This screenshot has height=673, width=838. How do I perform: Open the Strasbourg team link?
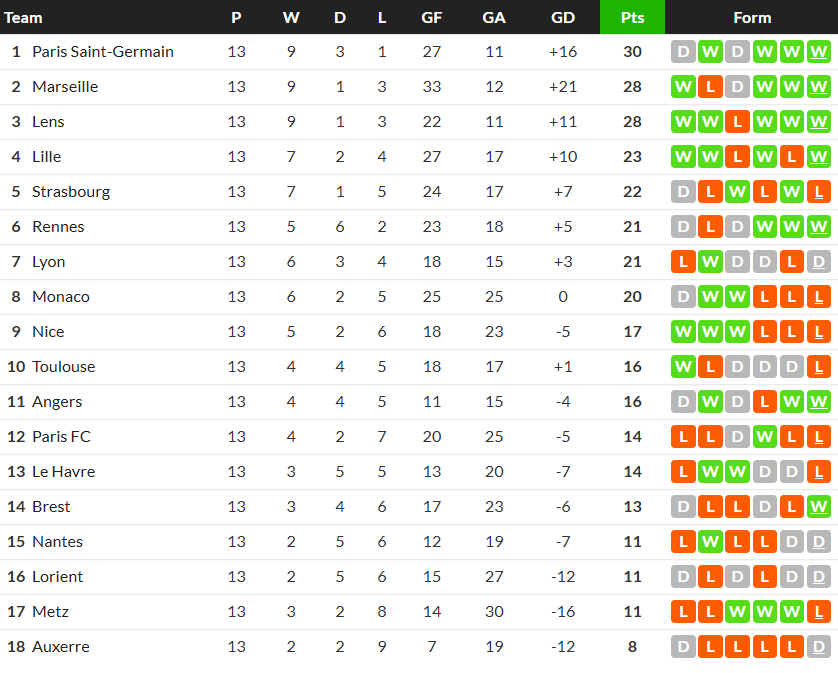(71, 192)
